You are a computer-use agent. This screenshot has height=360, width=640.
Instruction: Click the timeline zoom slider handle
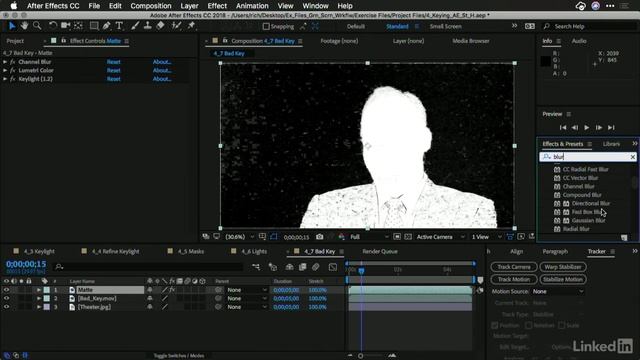click(360, 356)
